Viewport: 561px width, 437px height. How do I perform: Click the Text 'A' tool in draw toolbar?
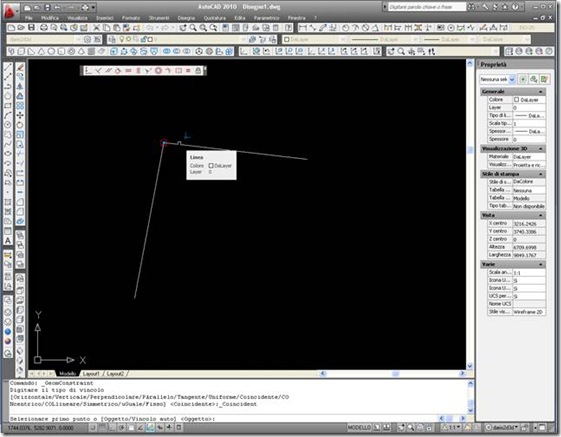click(8, 241)
